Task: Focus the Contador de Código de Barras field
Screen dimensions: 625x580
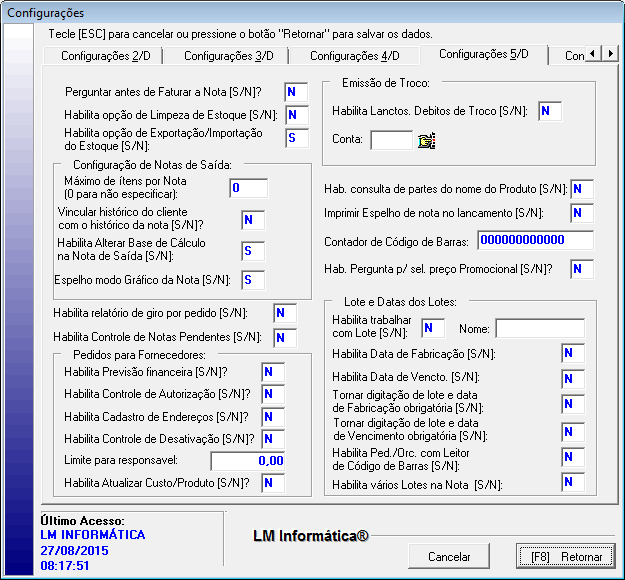Action: pos(535,240)
